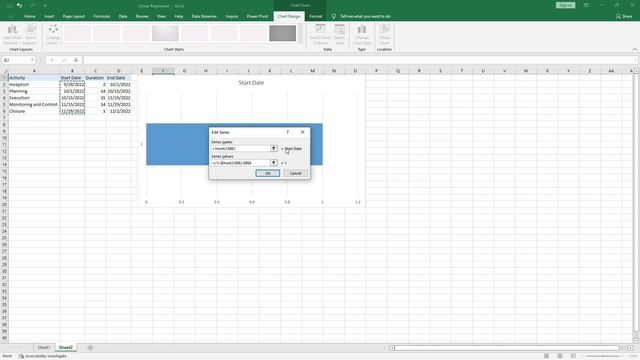Select the Duration header cell

(95, 78)
